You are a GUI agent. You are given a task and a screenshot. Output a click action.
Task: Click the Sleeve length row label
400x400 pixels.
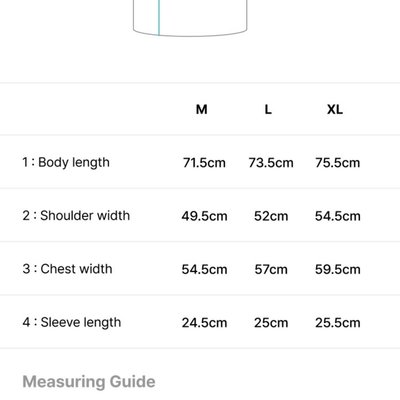pos(72,323)
